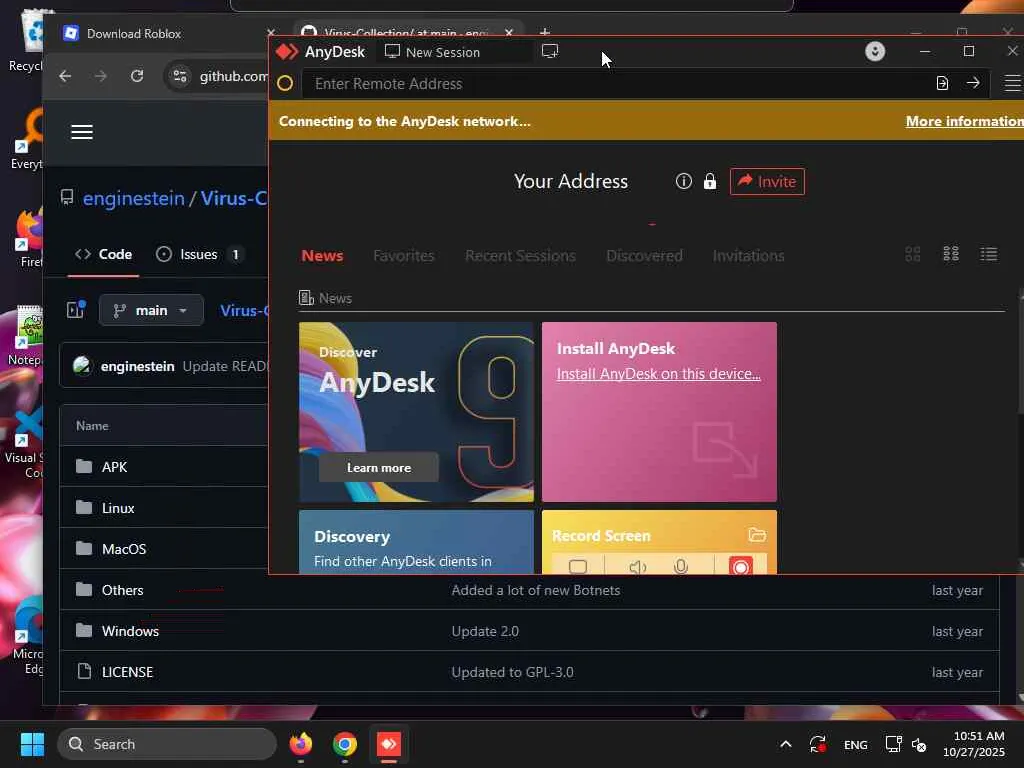Open the enginestein user link
Viewport: 1024px width, 768px height.
coord(134,198)
